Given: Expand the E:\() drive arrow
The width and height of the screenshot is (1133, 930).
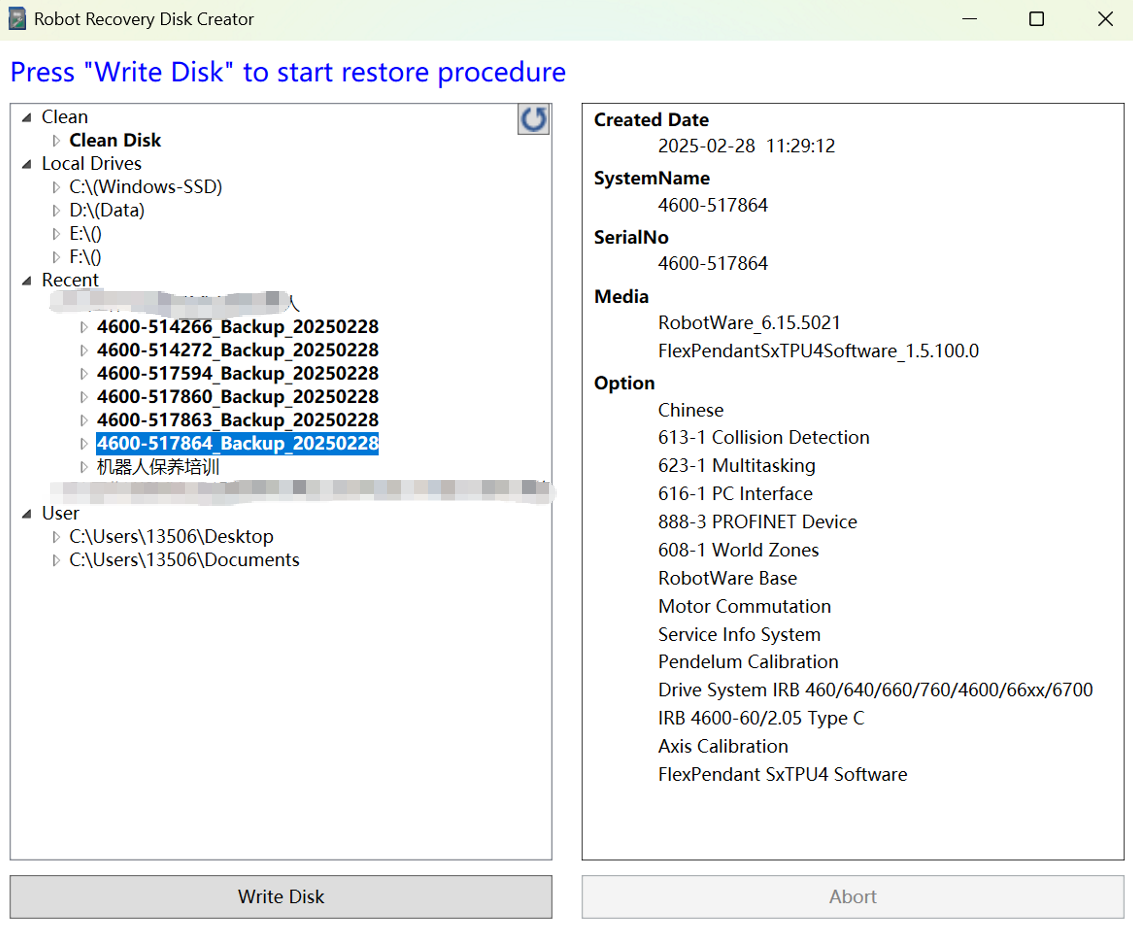Looking at the screenshot, I should [56, 233].
